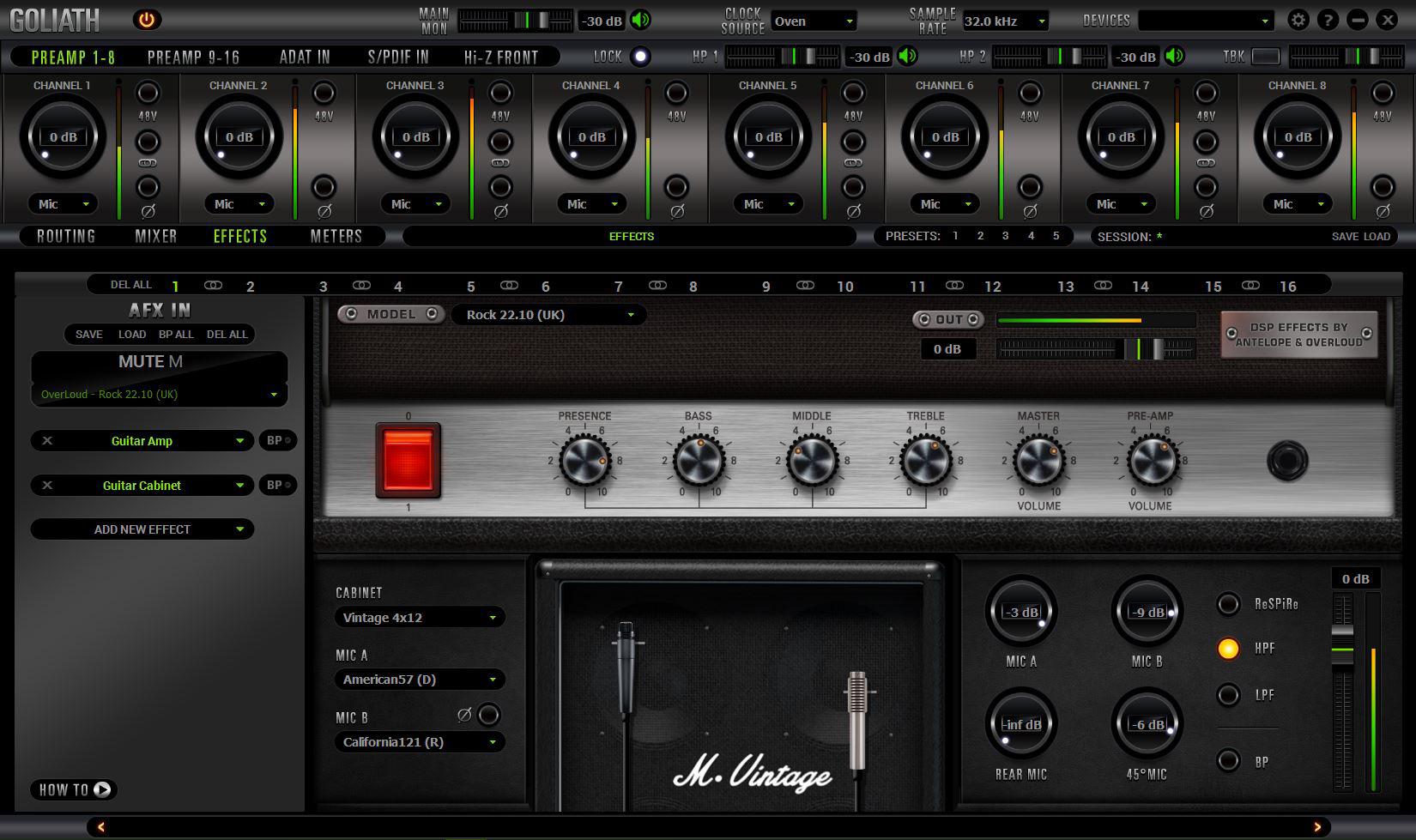Enable Channel 5 48V phantom power
The image size is (1416, 840).
coord(853,93)
